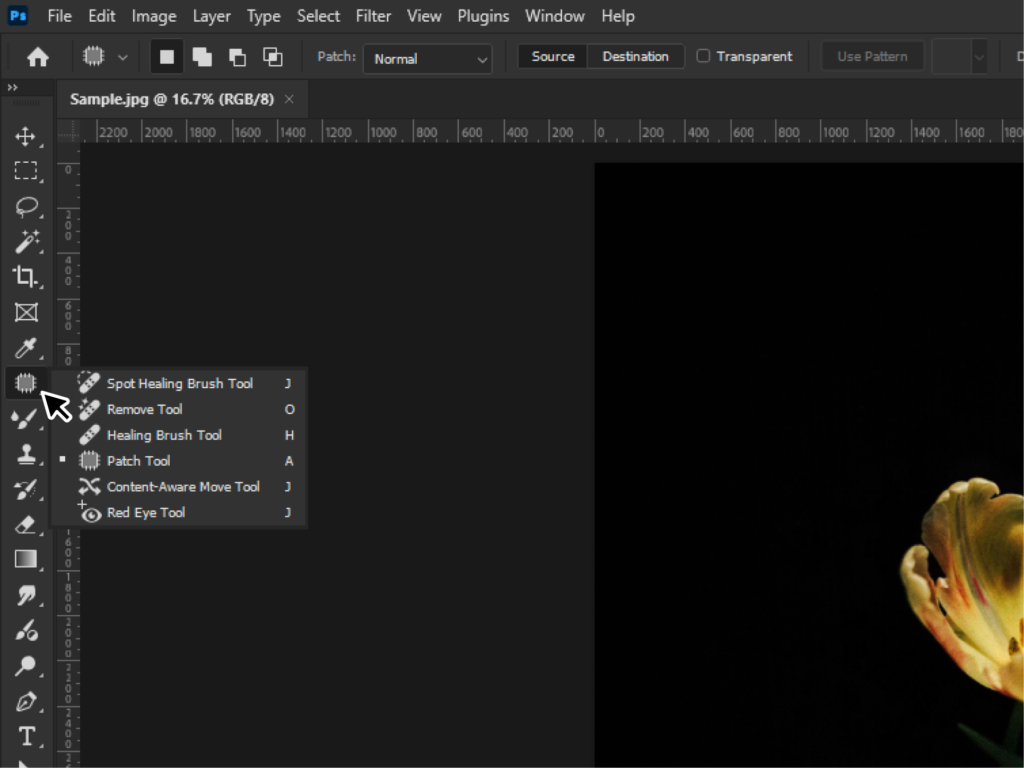Screen dimensions: 1024x768
Task: Click the Home screen button
Action: [37, 57]
